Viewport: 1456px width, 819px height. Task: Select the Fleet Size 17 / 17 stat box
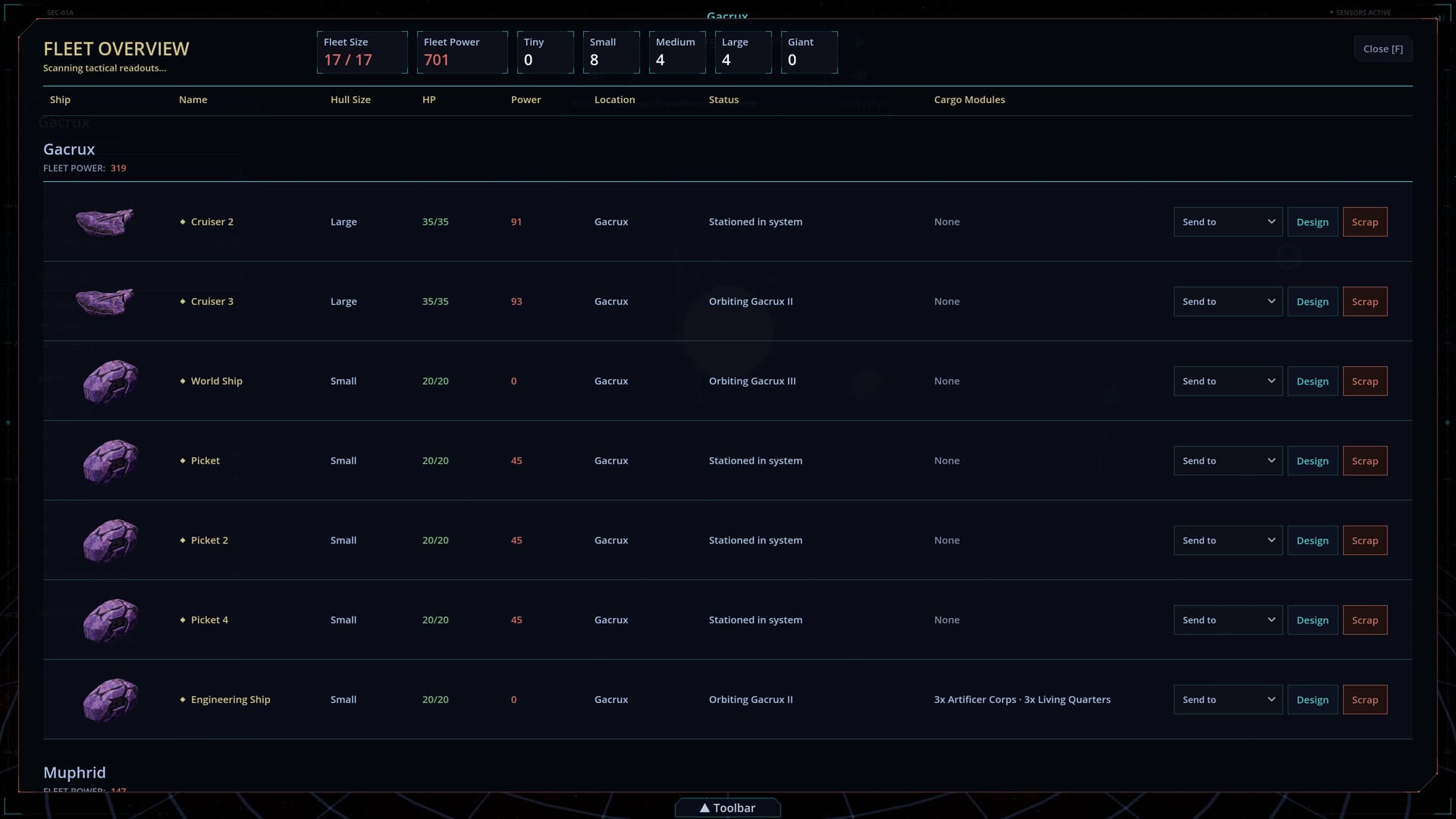tap(362, 52)
